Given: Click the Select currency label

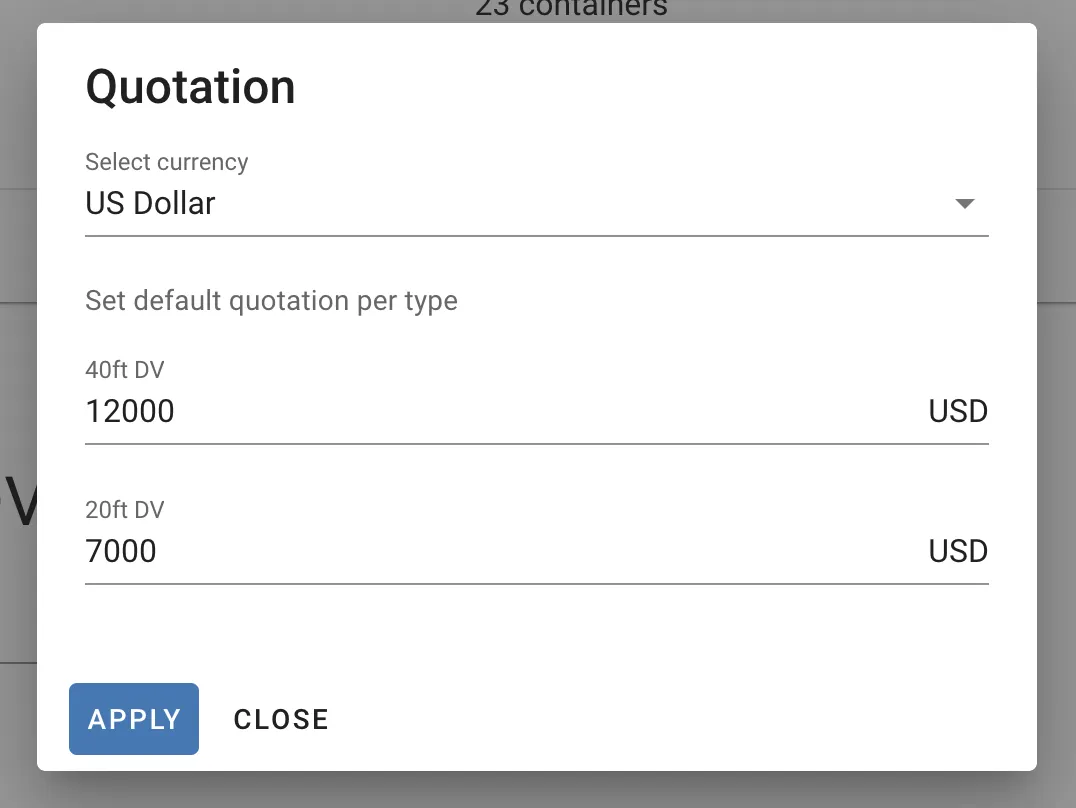Looking at the screenshot, I should pos(166,161).
